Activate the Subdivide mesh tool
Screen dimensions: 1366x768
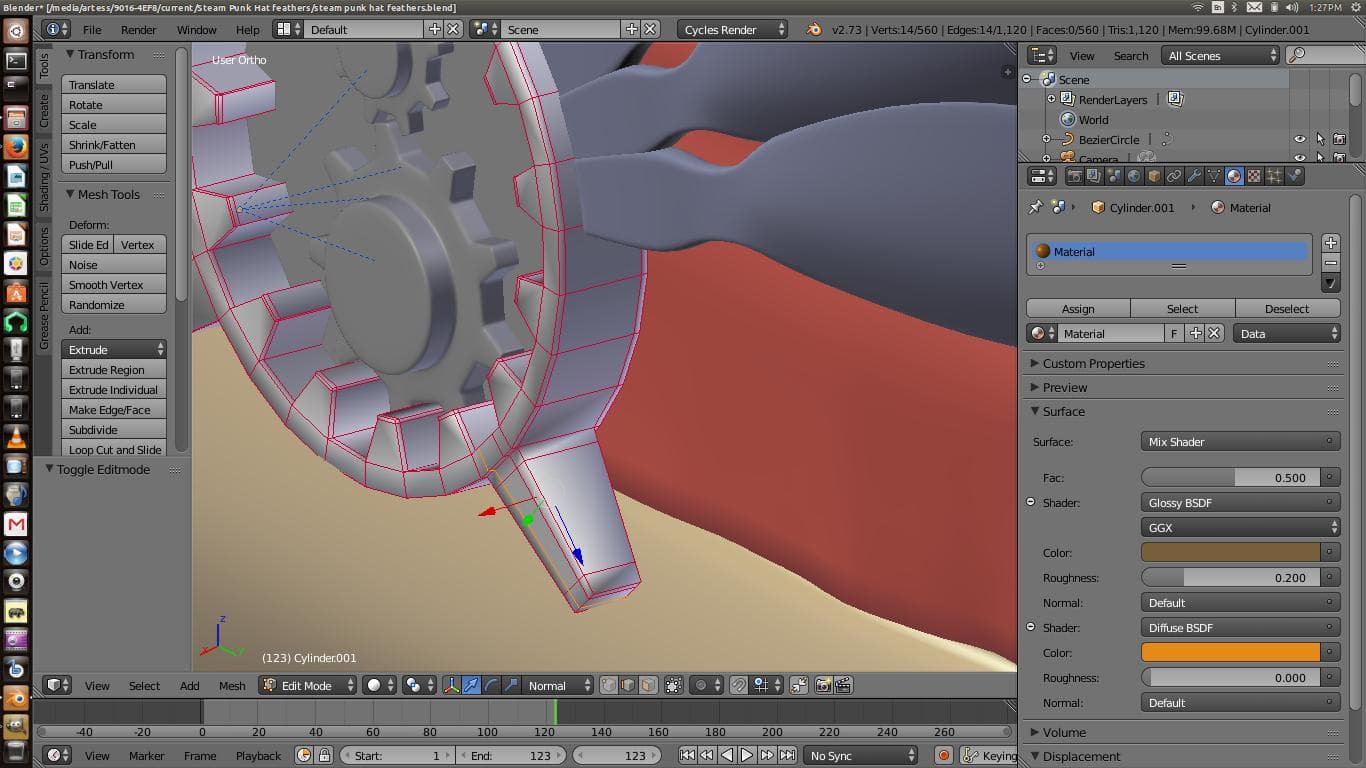[x=113, y=429]
